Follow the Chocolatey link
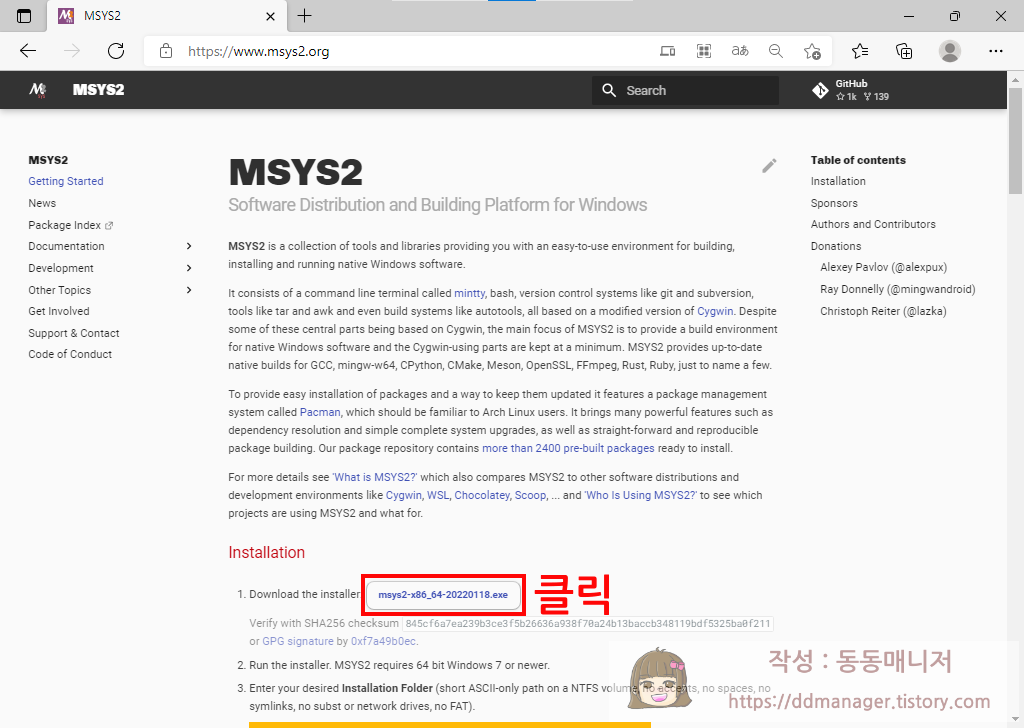1024x728 pixels. (x=482, y=495)
